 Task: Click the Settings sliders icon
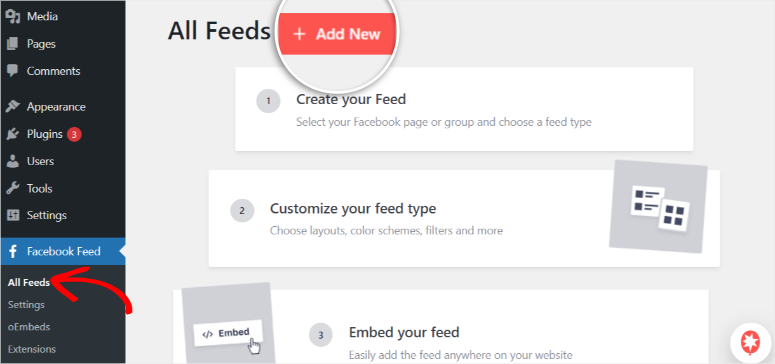12,216
